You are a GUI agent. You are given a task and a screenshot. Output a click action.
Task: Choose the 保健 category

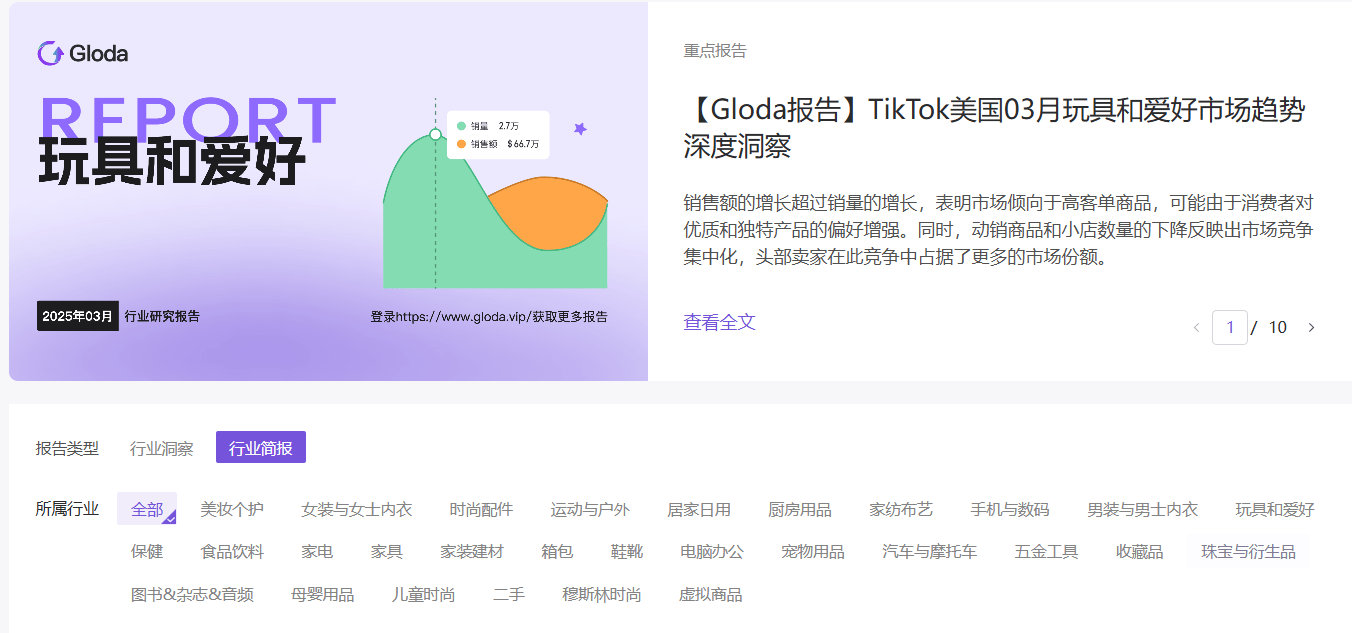[x=147, y=551]
